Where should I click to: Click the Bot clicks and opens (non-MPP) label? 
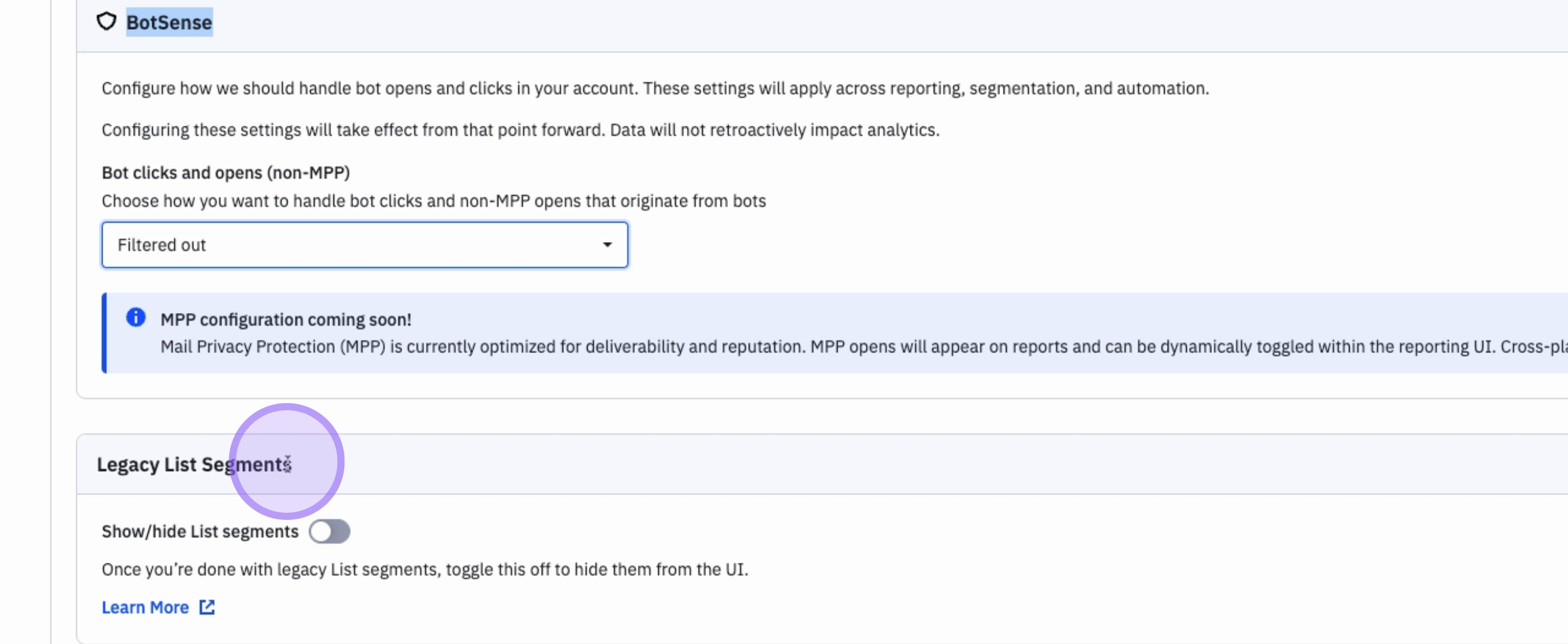click(225, 173)
